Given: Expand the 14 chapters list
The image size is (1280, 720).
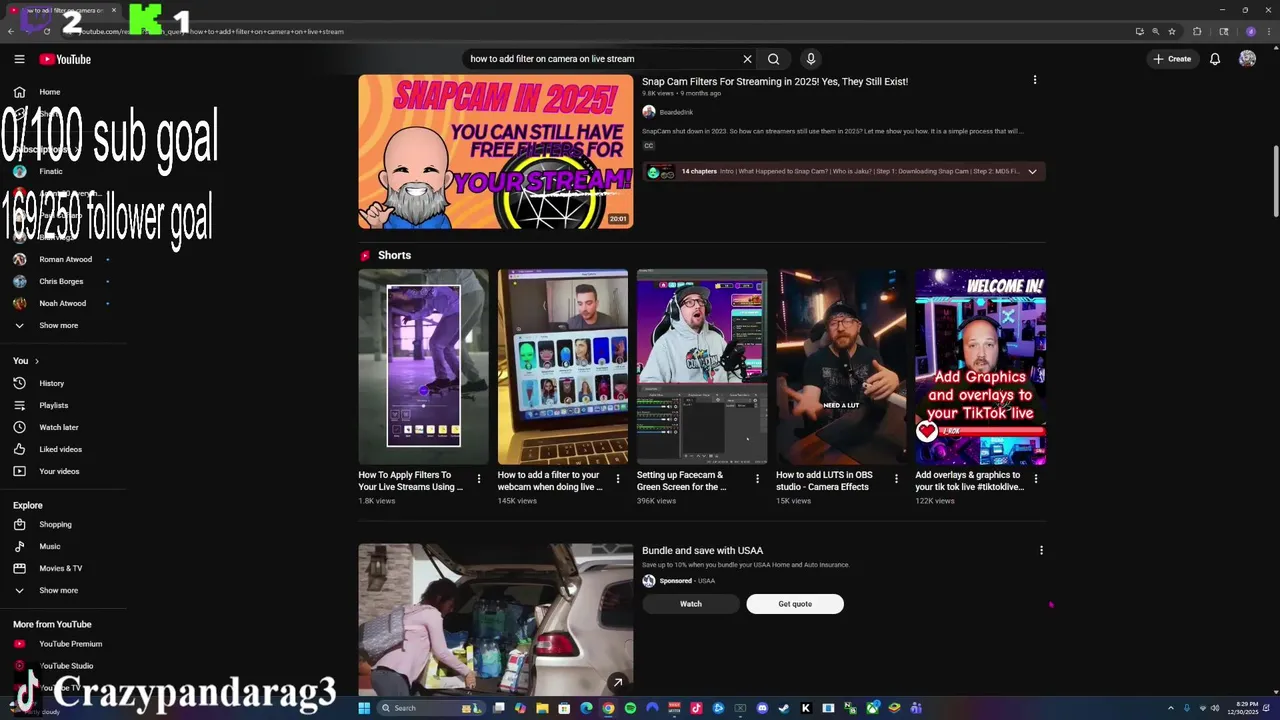Looking at the screenshot, I should (1032, 171).
